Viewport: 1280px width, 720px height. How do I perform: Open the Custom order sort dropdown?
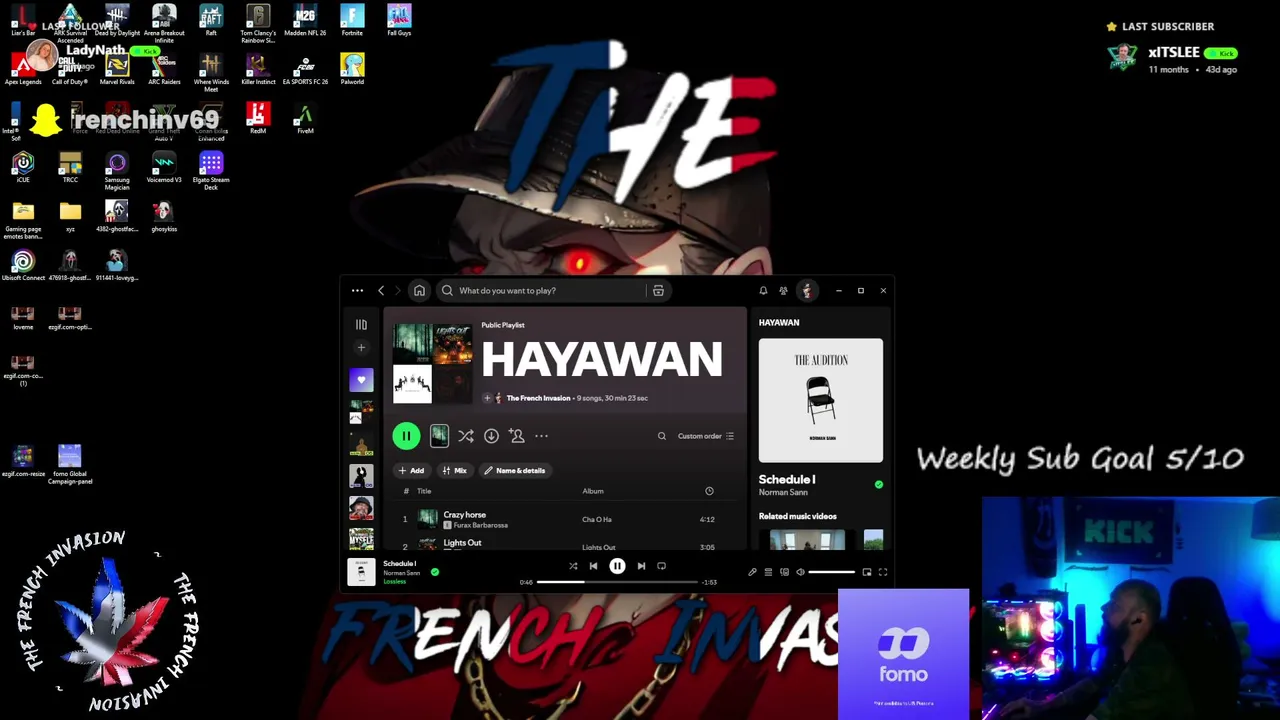click(706, 436)
